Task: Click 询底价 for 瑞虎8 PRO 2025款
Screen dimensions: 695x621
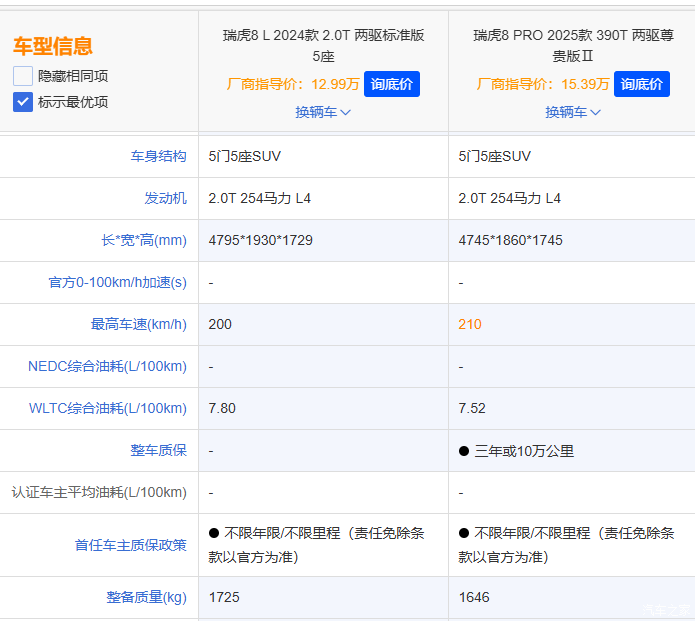Action: click(x=641, y=84)
